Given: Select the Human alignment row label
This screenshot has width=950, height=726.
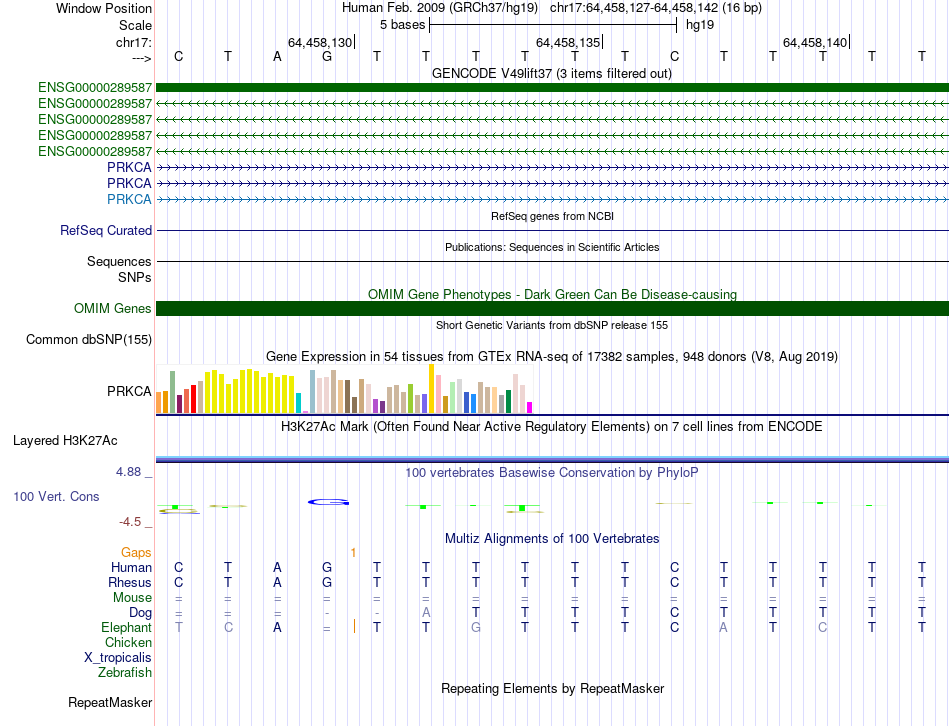Looking at the screenshot, I should pos(131,567).
